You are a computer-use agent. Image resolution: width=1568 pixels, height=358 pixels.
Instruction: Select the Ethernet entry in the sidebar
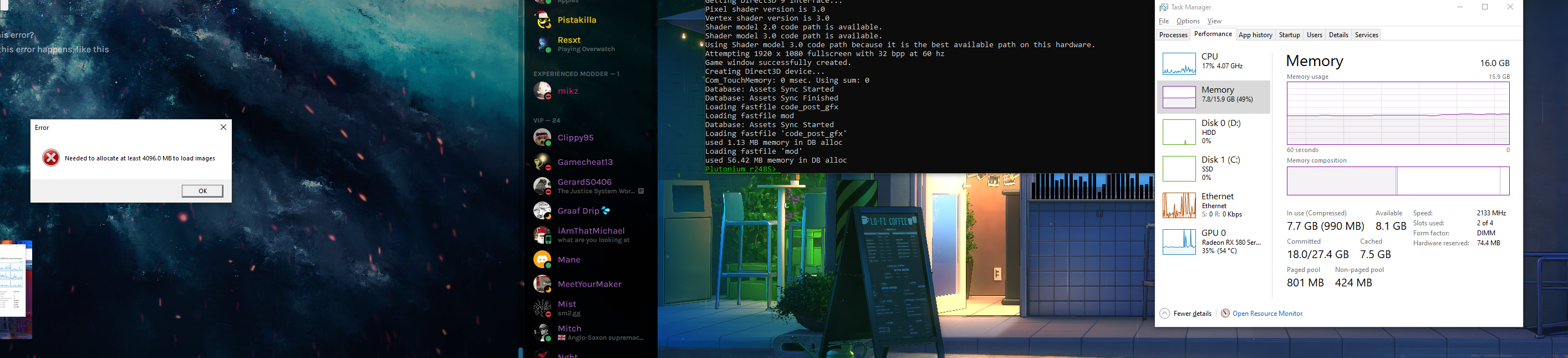click(x=1213, y=205)
